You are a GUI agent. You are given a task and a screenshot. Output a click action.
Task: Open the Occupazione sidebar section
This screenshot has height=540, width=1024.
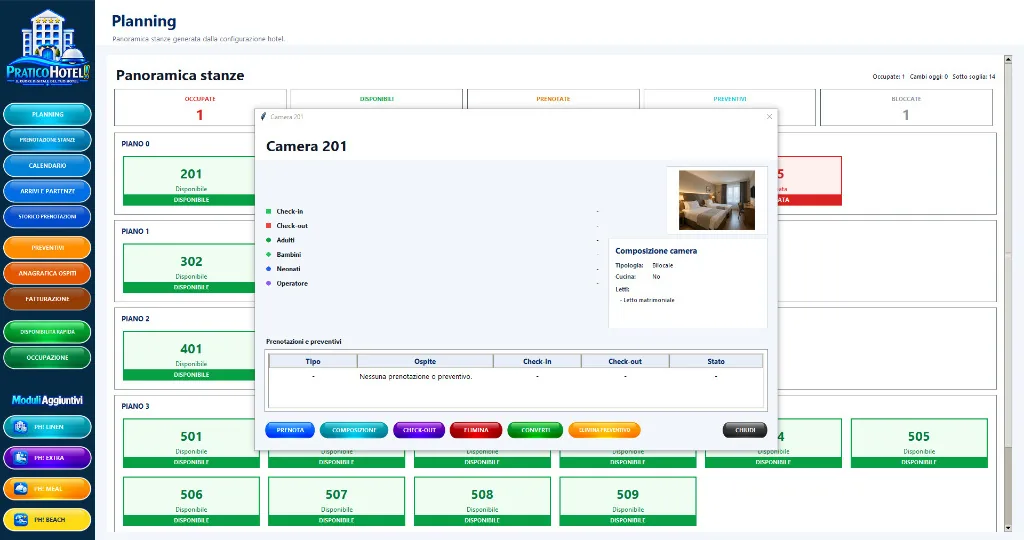[47, 357]
